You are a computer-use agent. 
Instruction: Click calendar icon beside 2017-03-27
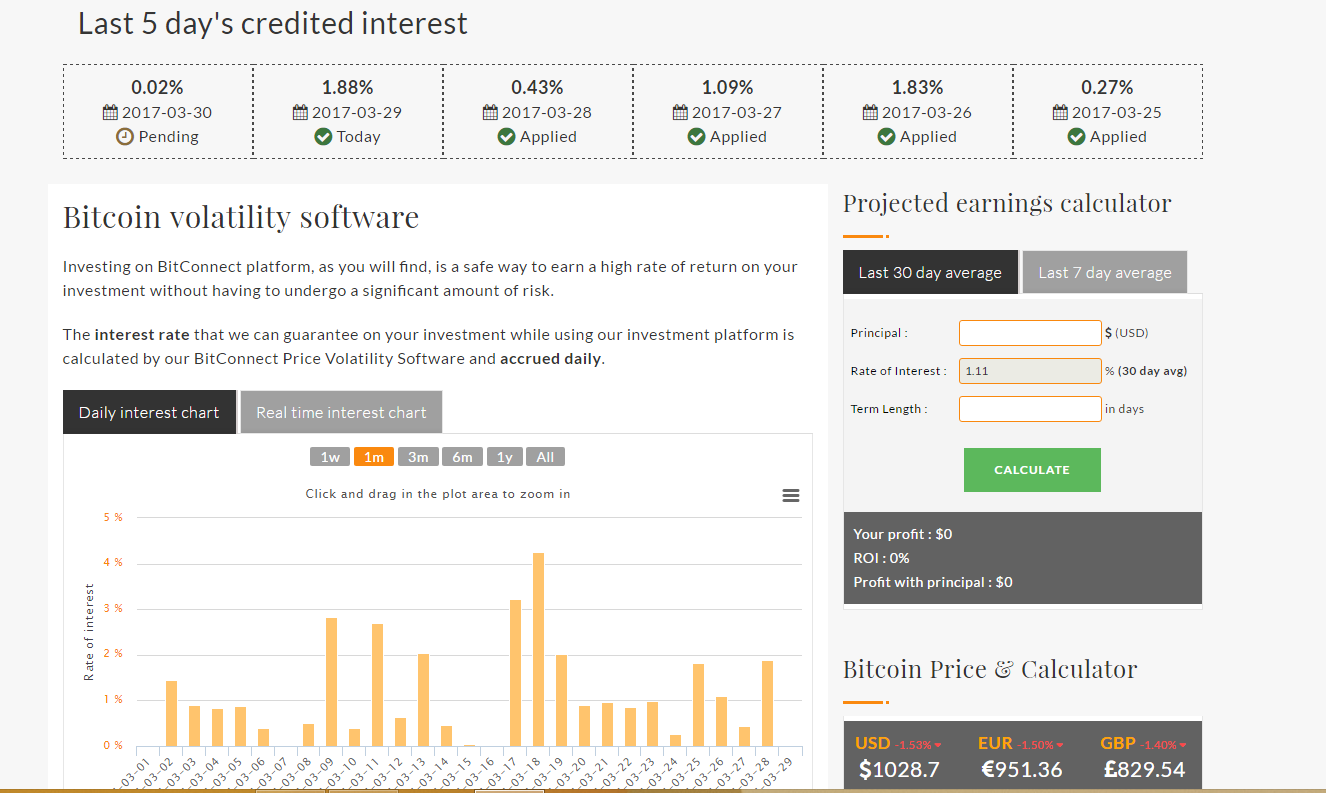click(x=680, y=112)
